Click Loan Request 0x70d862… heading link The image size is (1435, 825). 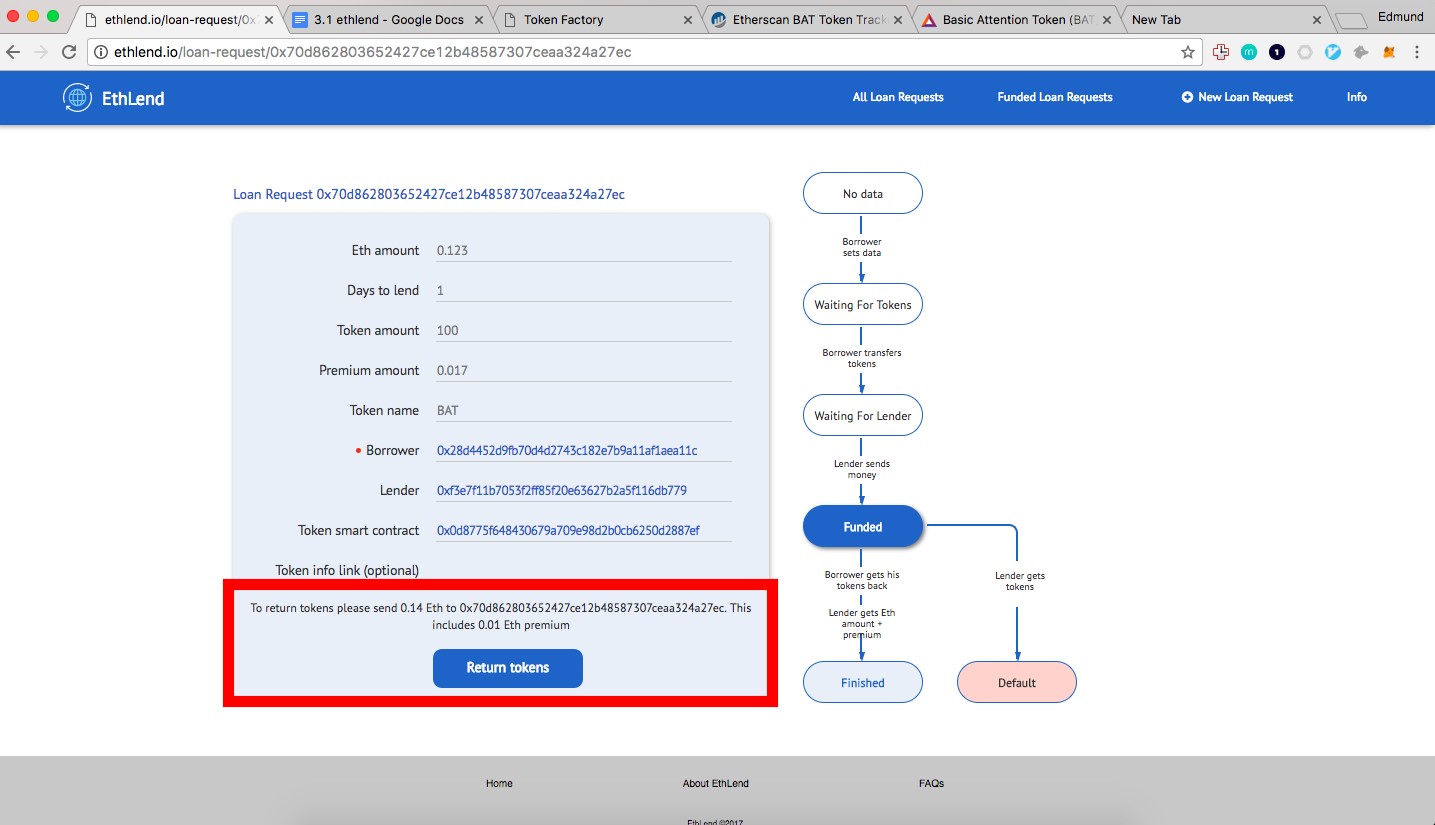(429, 194)
